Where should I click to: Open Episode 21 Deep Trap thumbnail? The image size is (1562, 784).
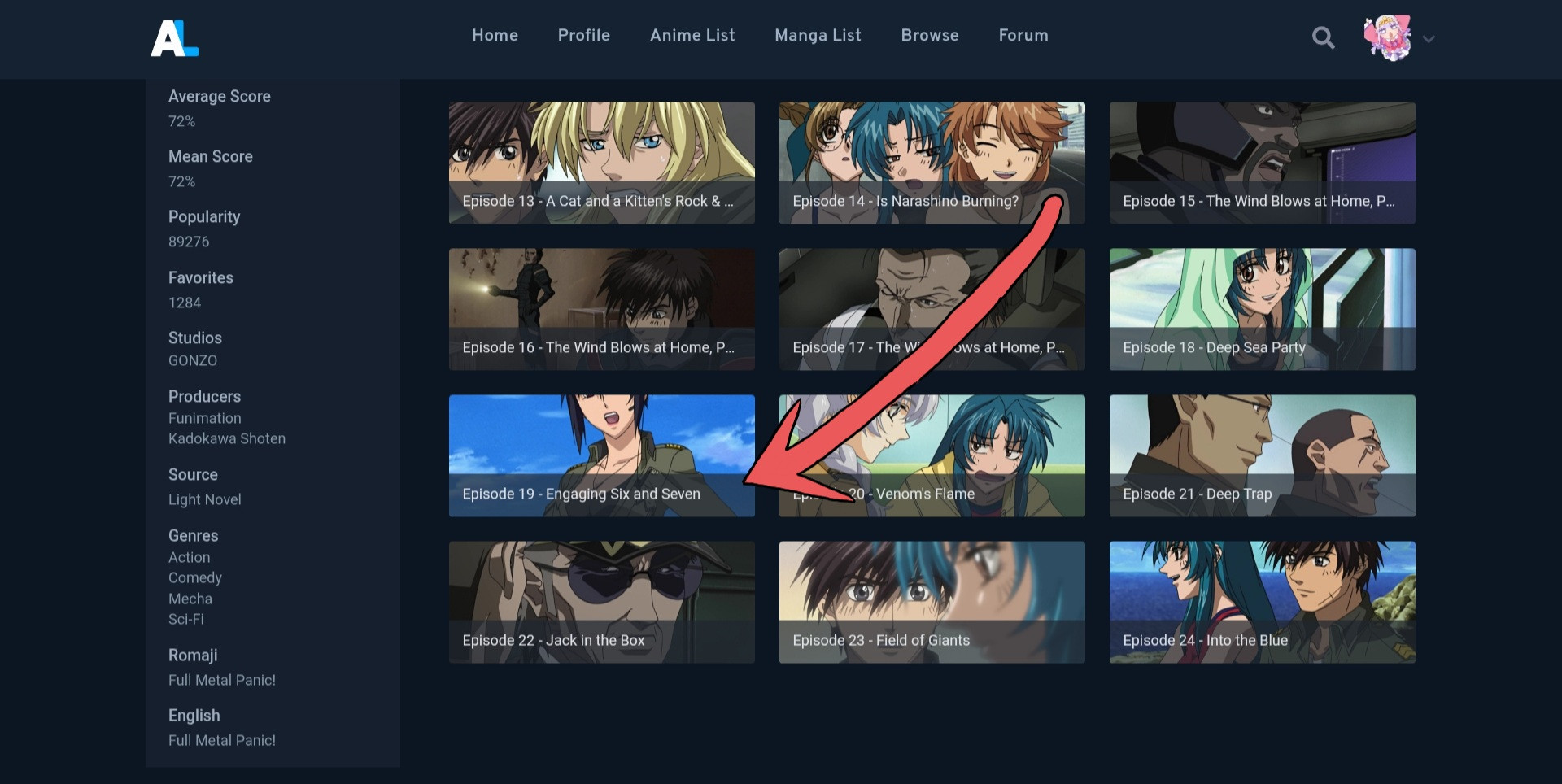point(1263,455)
